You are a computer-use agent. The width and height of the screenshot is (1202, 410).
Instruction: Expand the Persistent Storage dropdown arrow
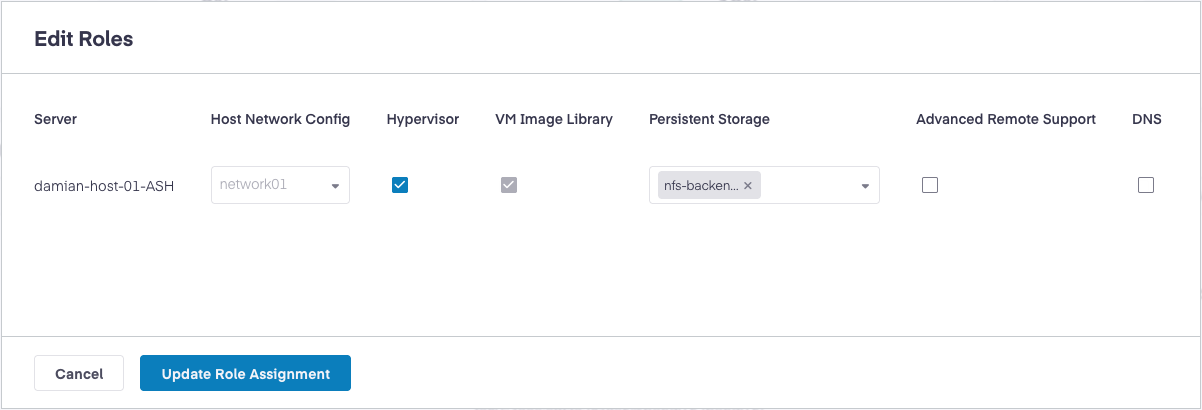click(865, 186)
